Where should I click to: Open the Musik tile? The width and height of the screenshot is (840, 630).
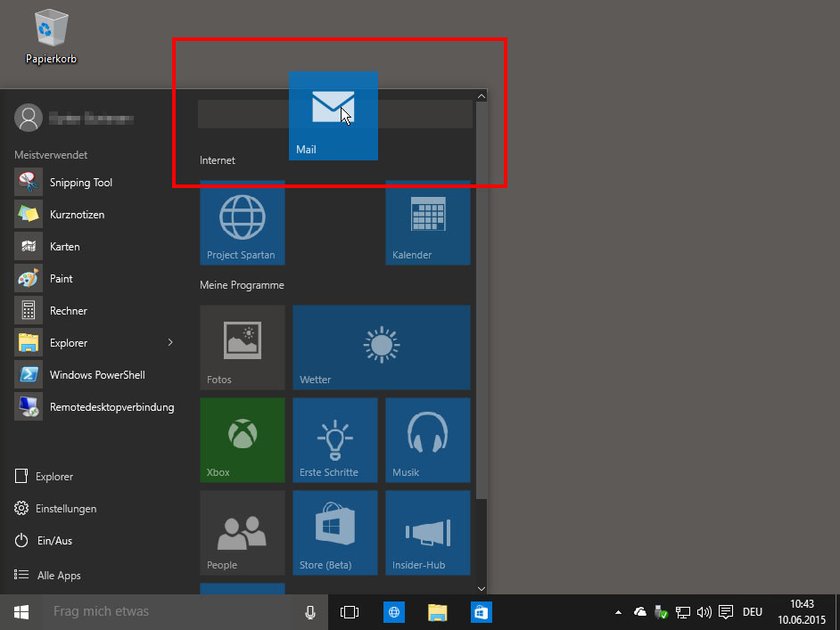click(x=428, y=440)
